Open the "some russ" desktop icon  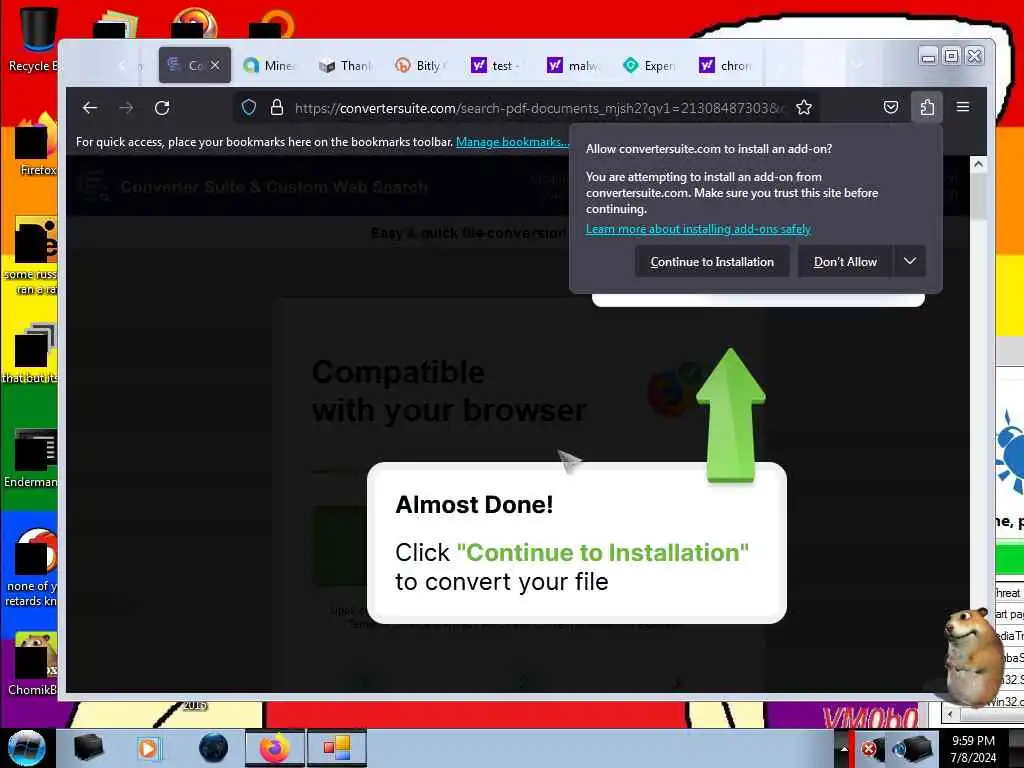(x=31, y=256)
